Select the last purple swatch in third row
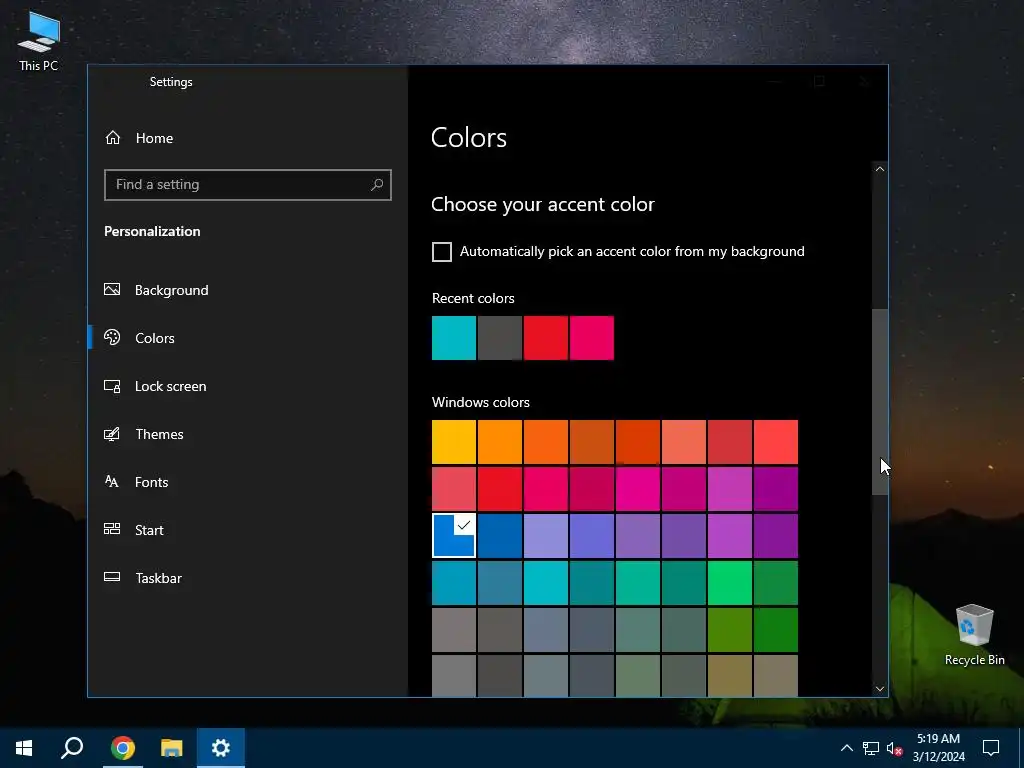Screen dimensions: 1024x768 point(776,536)
